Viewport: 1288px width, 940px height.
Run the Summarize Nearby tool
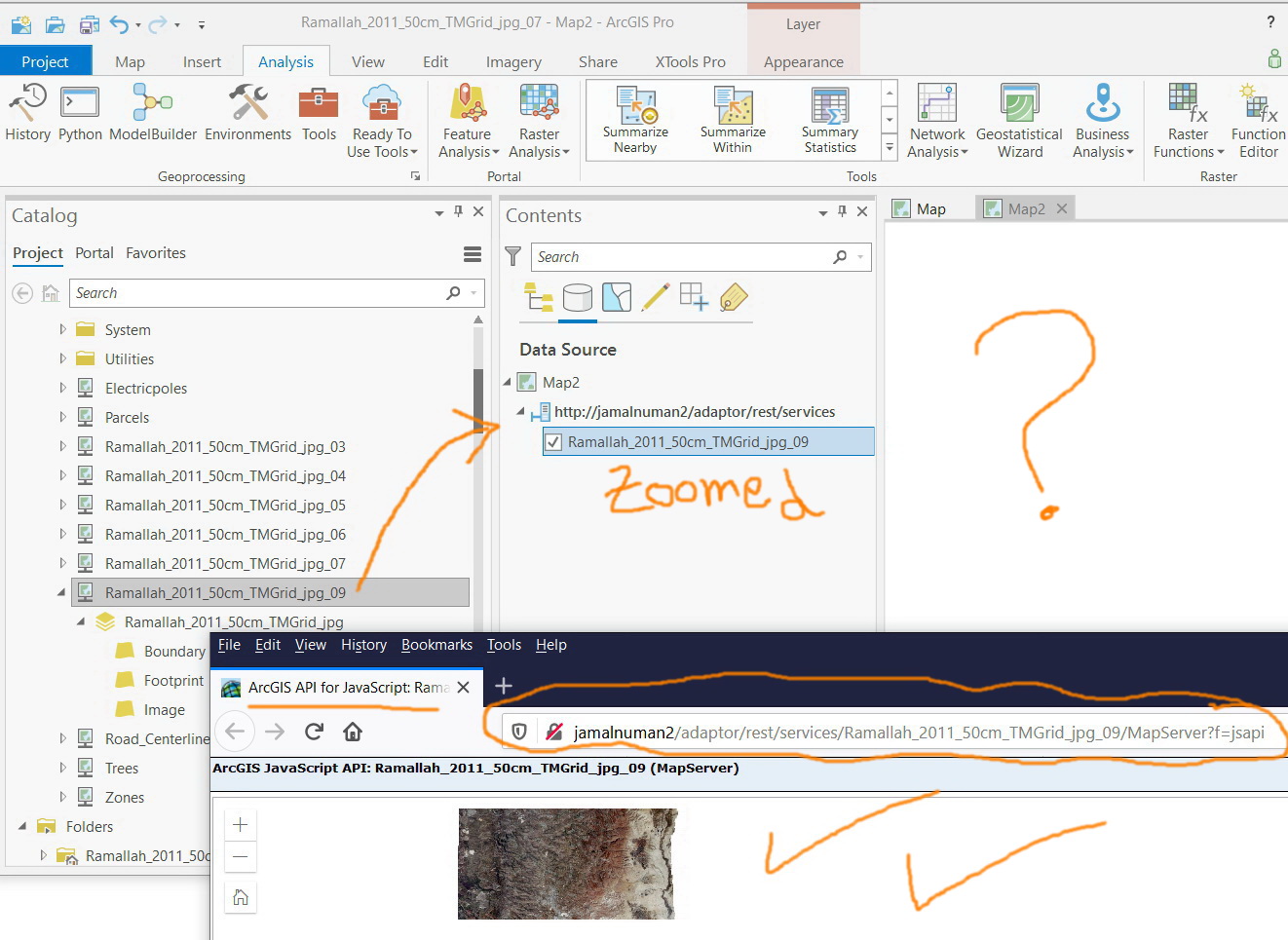tap(635, 121)
